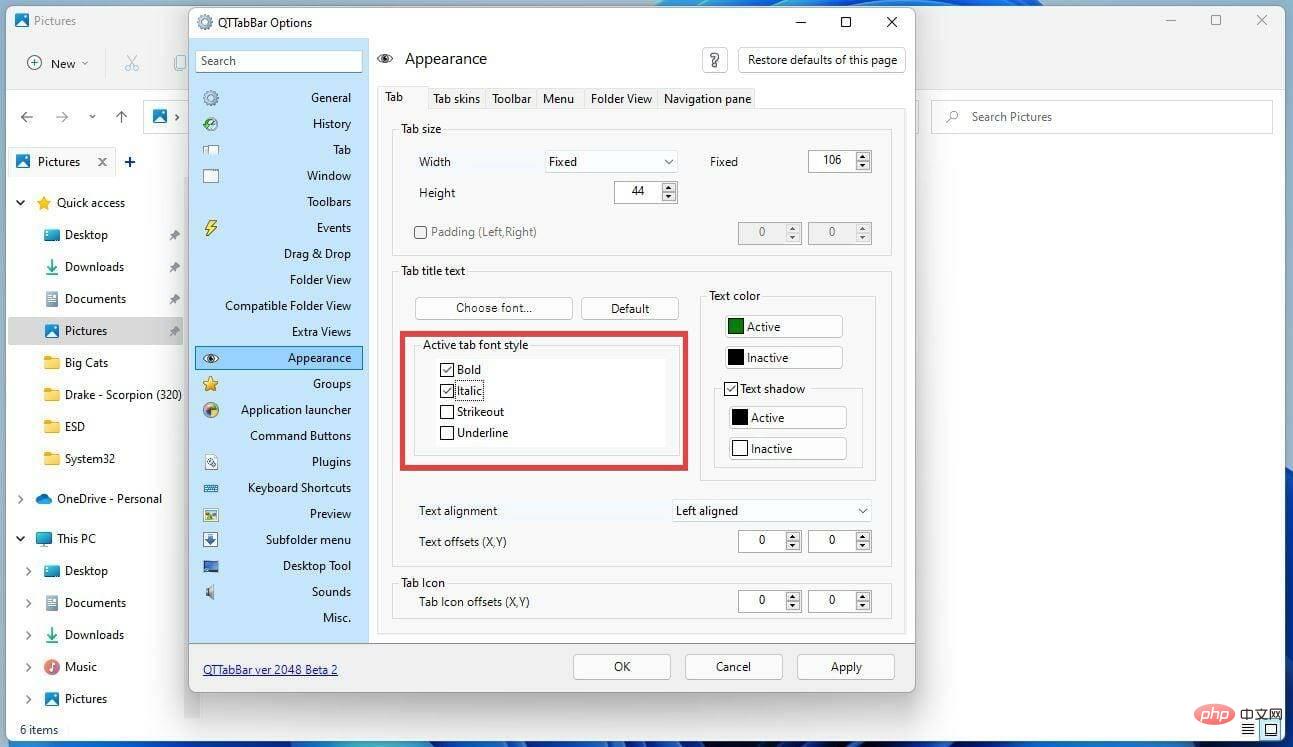
Task: Open the Width dropdown set to Fixed
Action: pos(611,162)
